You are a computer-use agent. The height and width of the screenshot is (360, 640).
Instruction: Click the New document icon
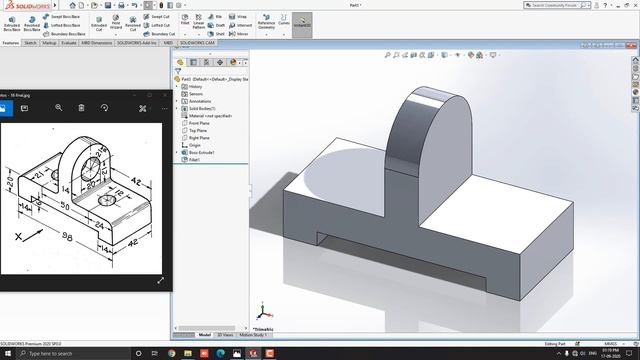[82, 5]
